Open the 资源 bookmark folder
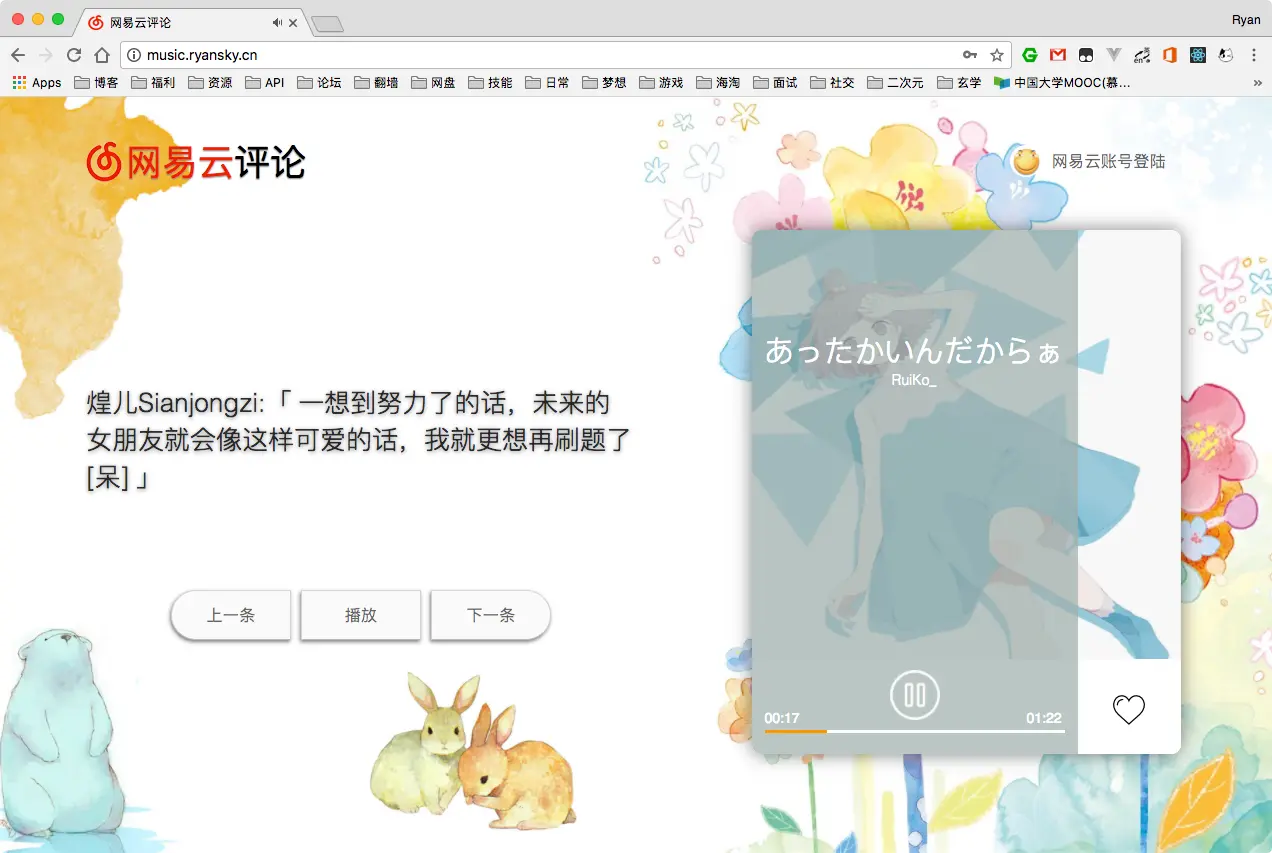 click(x=211, y=83)
